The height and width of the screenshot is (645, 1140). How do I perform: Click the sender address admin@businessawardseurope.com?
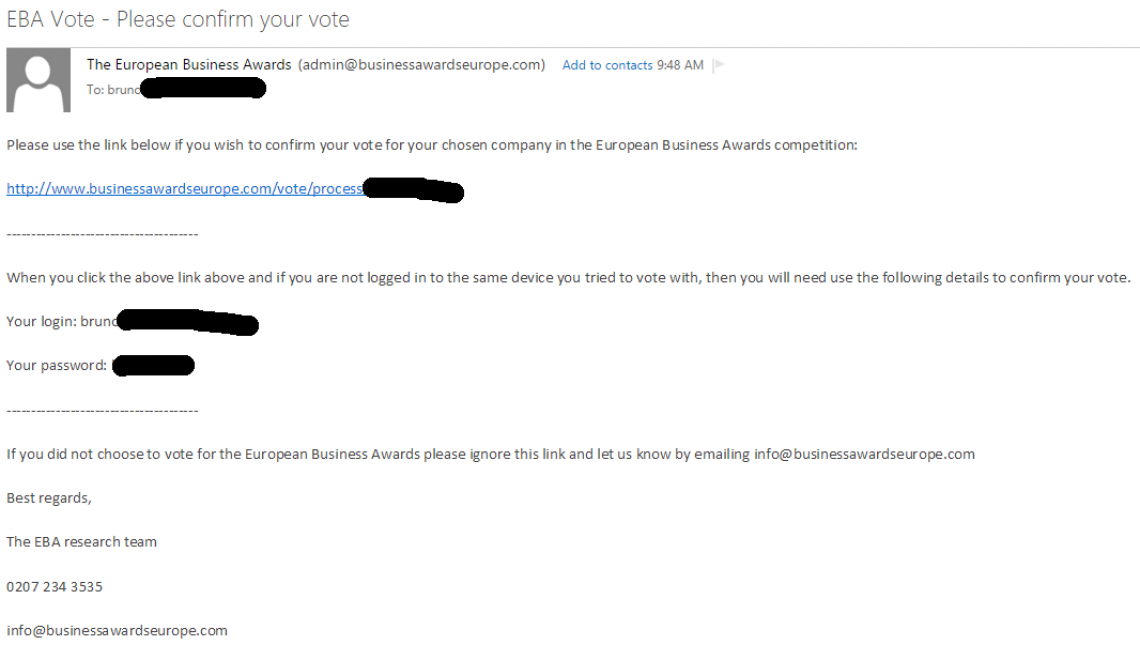pyautogui.click(x=421, y=65)
